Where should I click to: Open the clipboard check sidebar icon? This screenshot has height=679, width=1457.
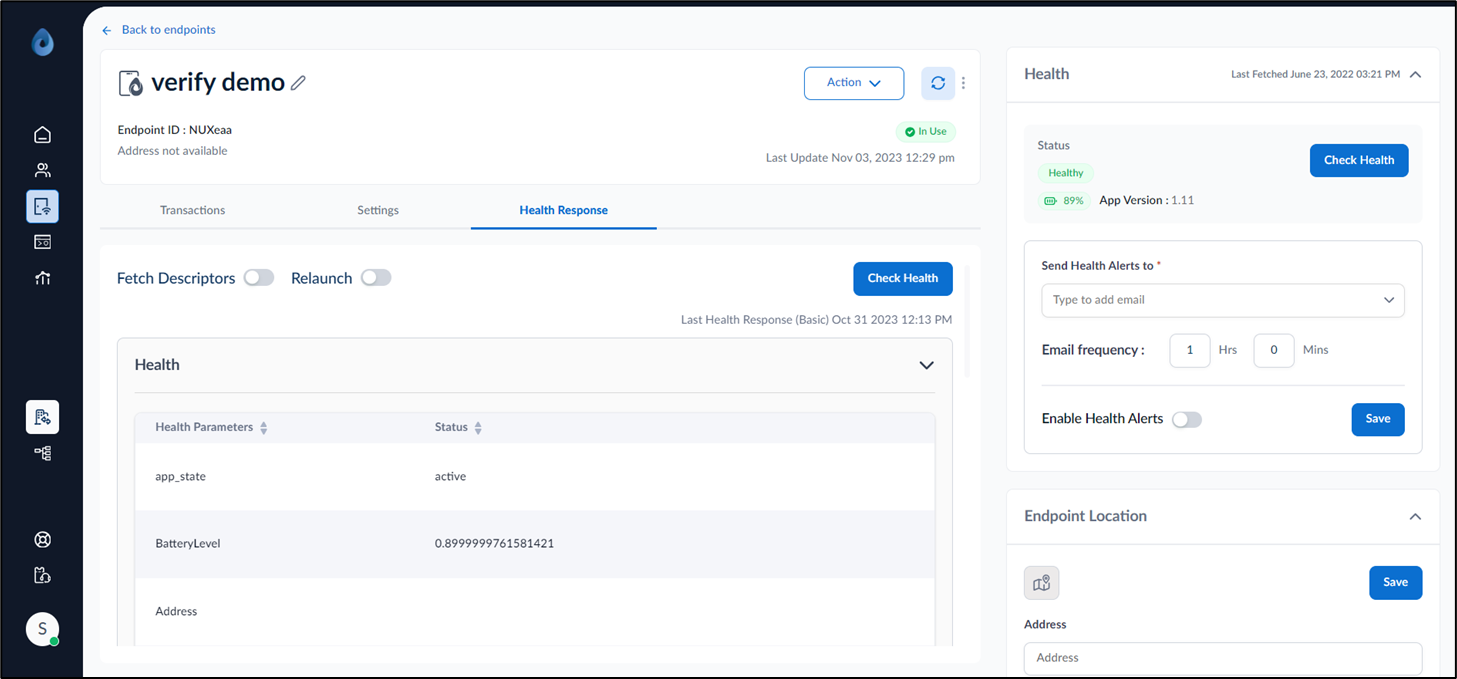[x=42, y=575]
